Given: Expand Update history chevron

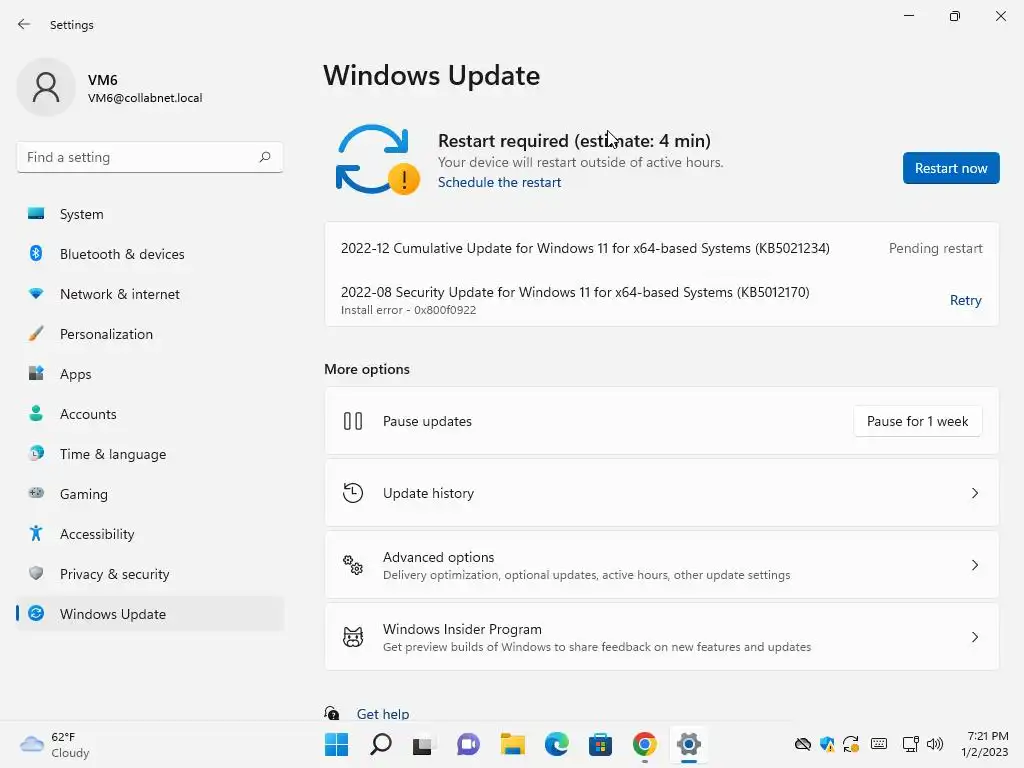Looking at the screenshot, I should tap(974, 493).
